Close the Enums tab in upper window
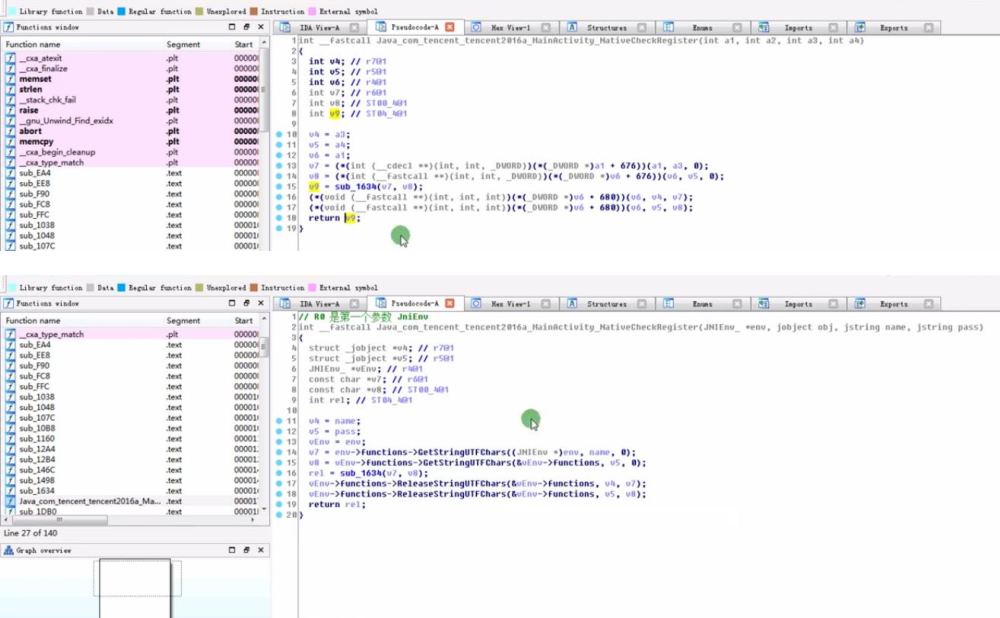 click(737, 27)
